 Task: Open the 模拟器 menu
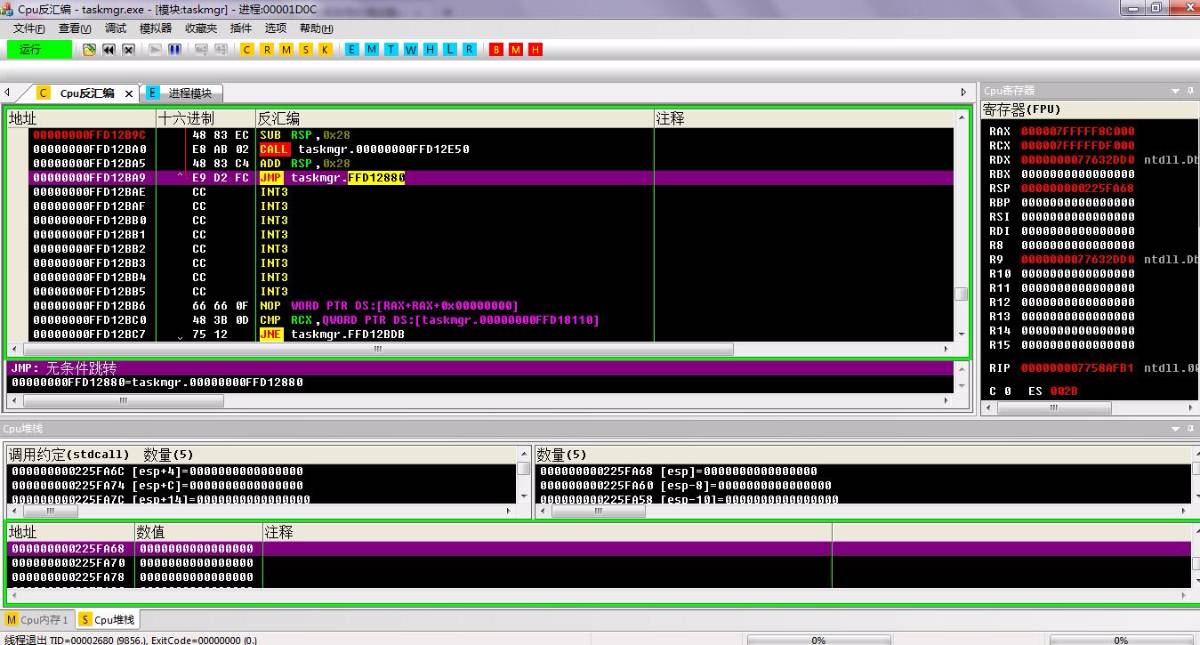click(155, 28)
